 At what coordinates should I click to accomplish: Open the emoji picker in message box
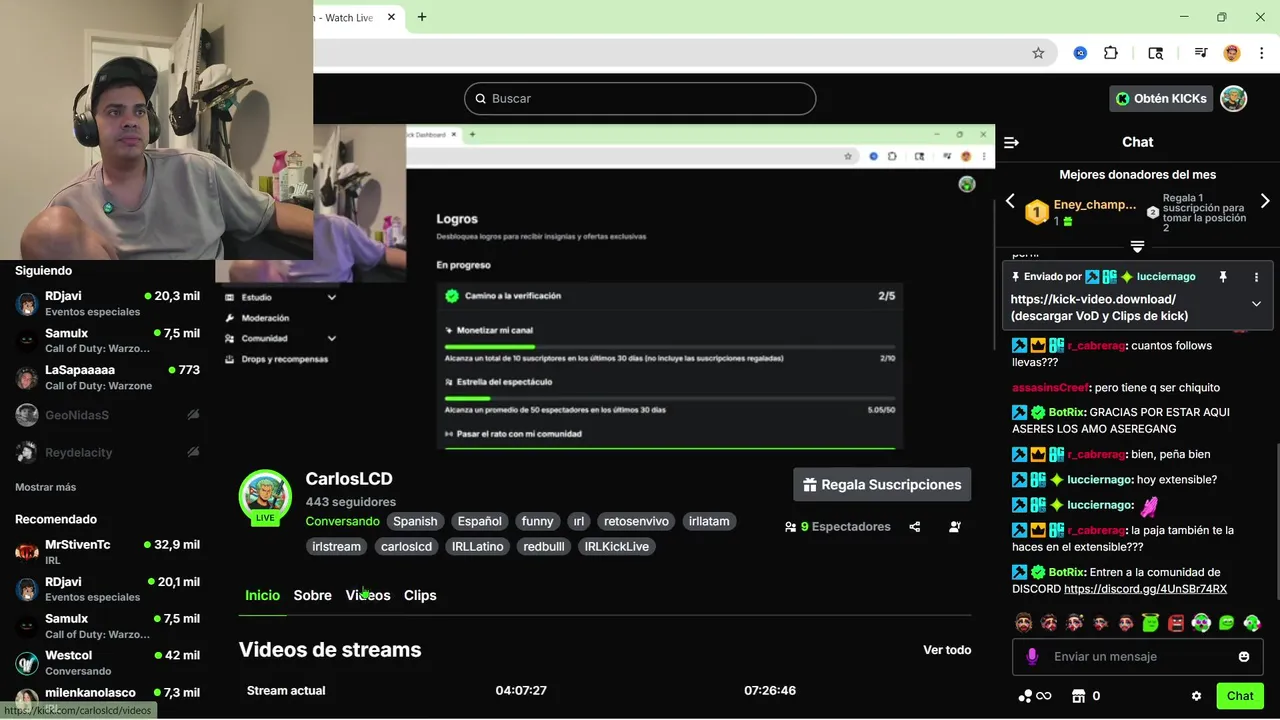tap(1244, 657)
